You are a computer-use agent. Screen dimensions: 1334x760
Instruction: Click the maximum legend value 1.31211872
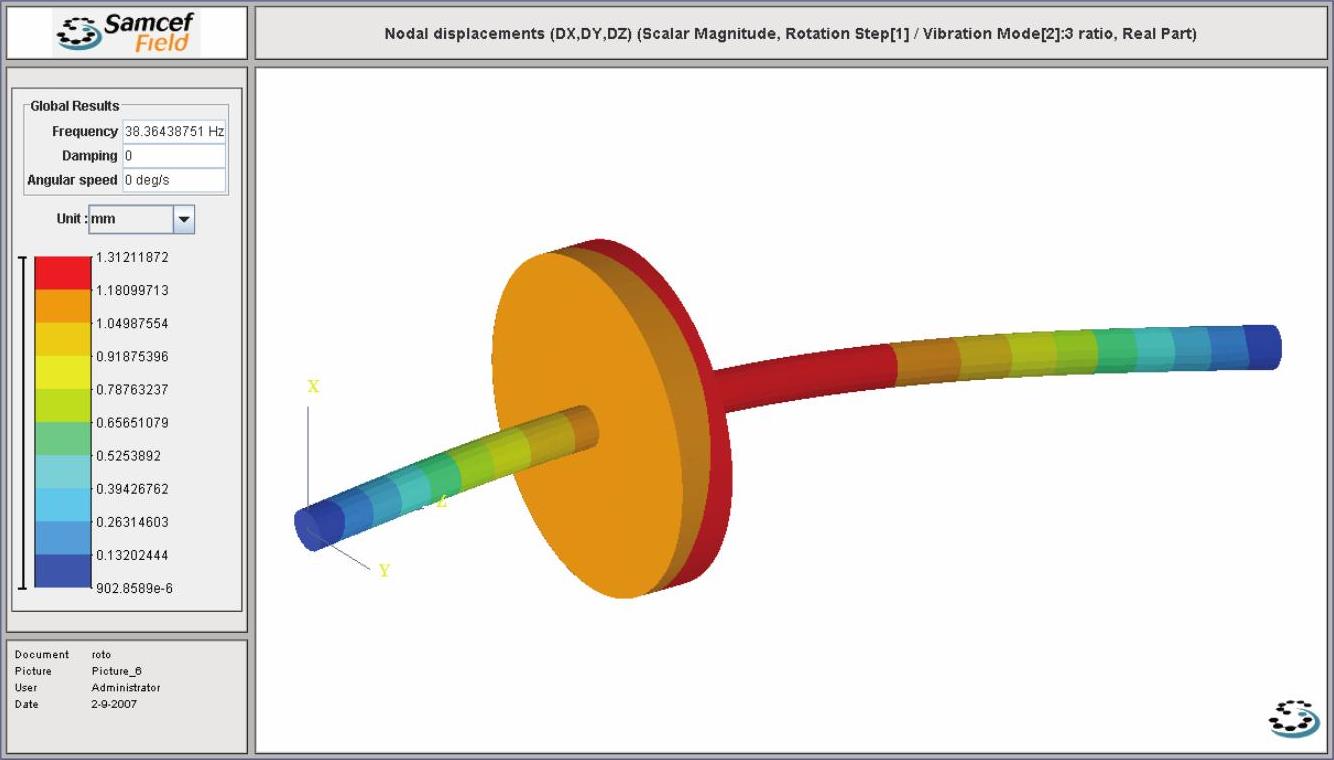point(132,257)
